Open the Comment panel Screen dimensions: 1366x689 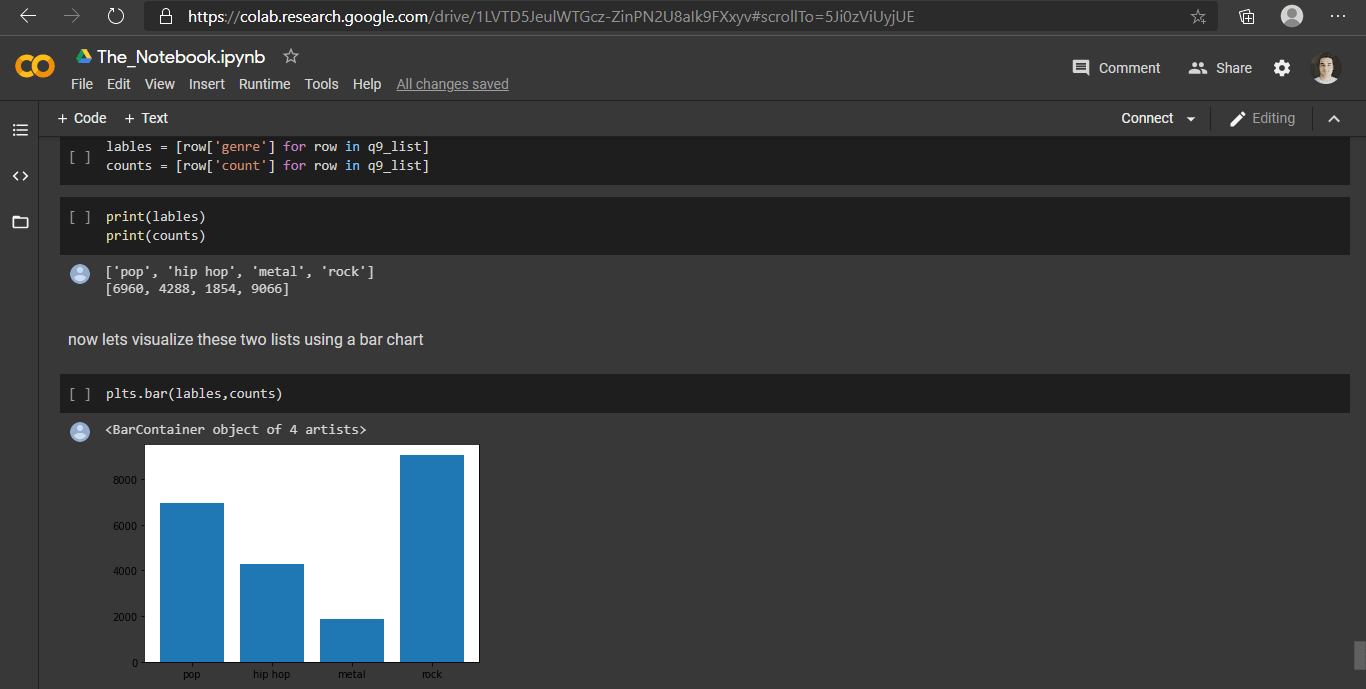[x=1116, y=67]
